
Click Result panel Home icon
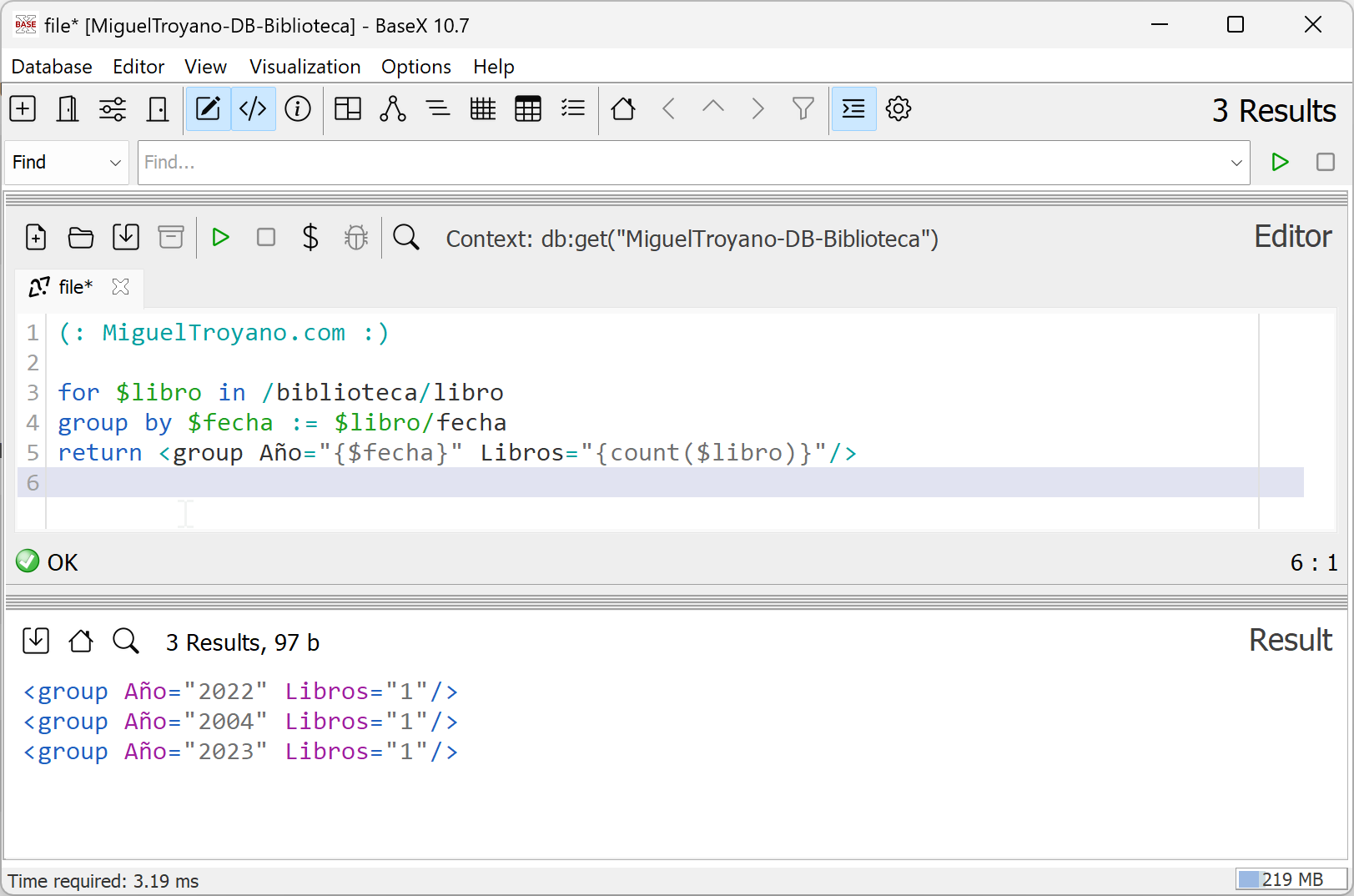(x=81, y=641)
